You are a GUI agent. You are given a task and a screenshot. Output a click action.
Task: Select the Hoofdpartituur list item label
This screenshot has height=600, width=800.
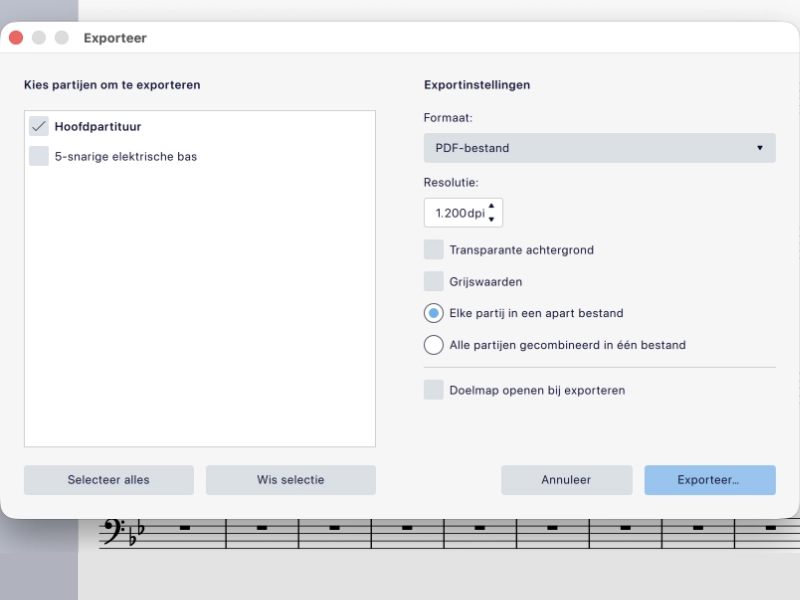tap(98, 127)
